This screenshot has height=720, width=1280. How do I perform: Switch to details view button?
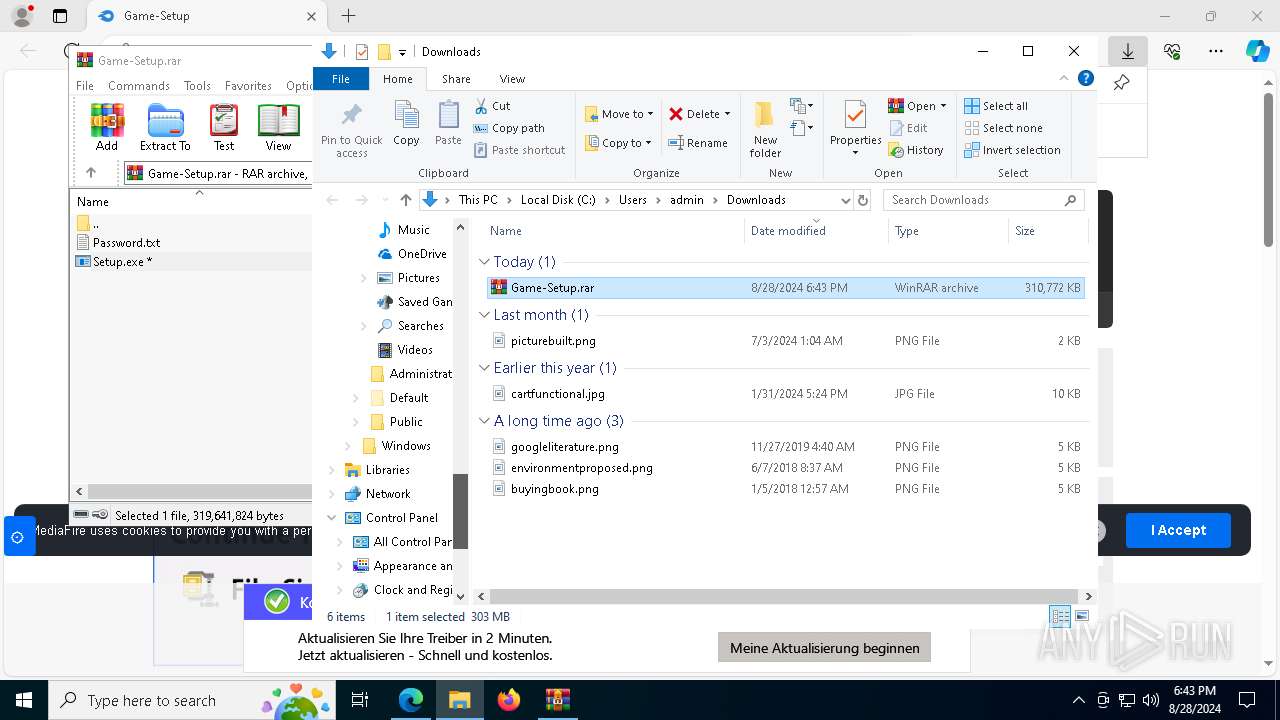pyautogui.click(x=1060, y=617)
